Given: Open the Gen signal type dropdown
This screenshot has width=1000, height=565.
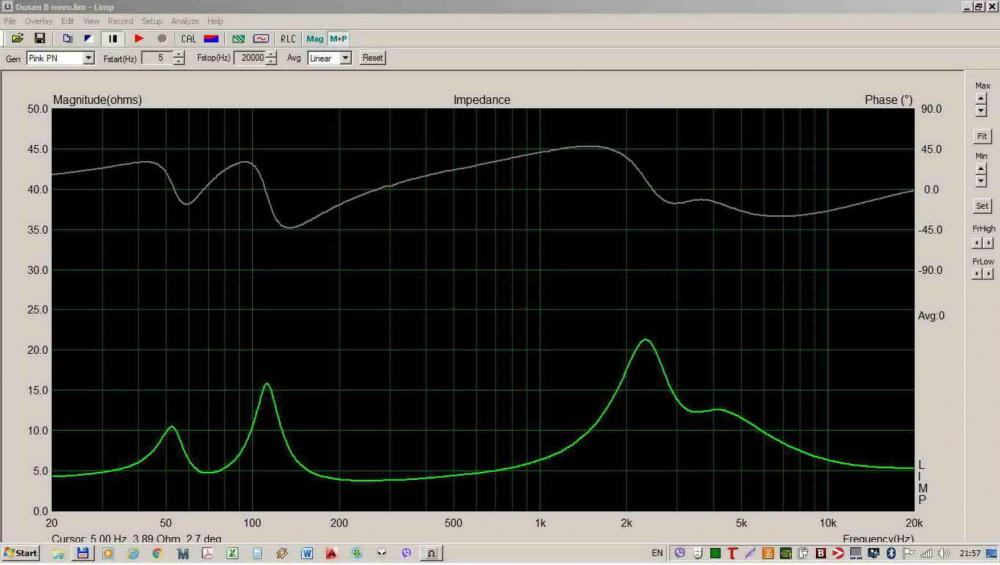Looking at the screenshot, I should [61, 58].
